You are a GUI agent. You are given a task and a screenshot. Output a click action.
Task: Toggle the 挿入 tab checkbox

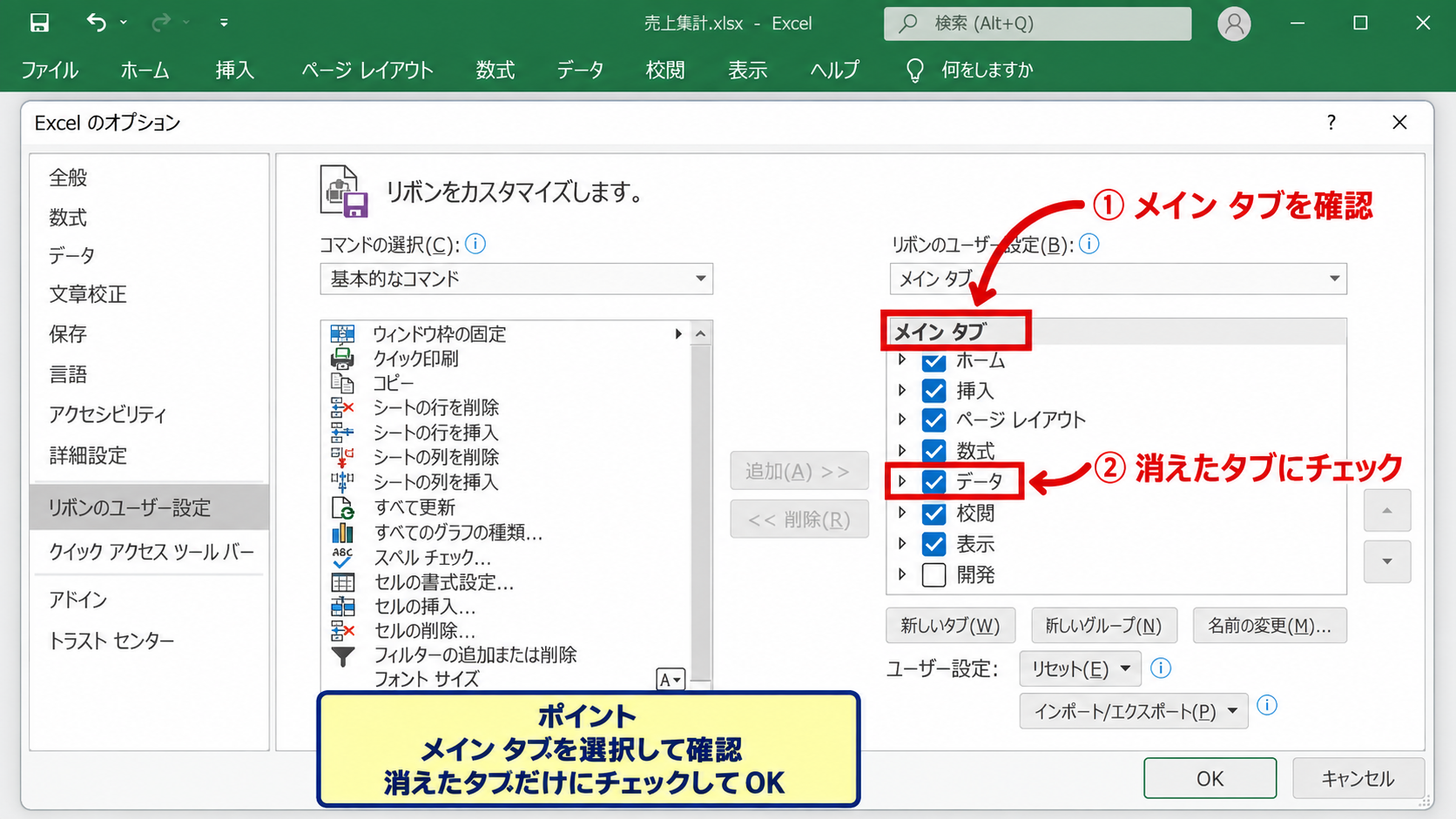(934, 390)
